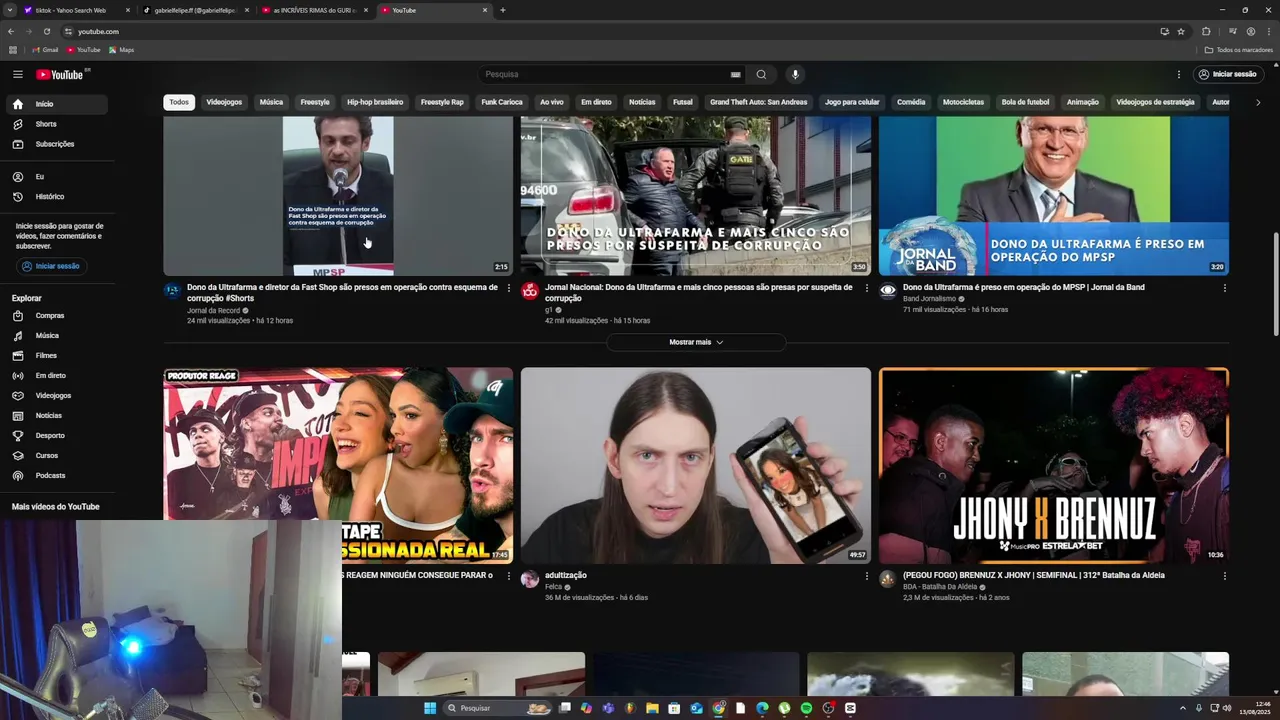This screenshot has width=1280, height=720.
Task: Open BDA - Batalha Da Aldeia channel link
Action: pyautogui.click(x=940, y=587)
